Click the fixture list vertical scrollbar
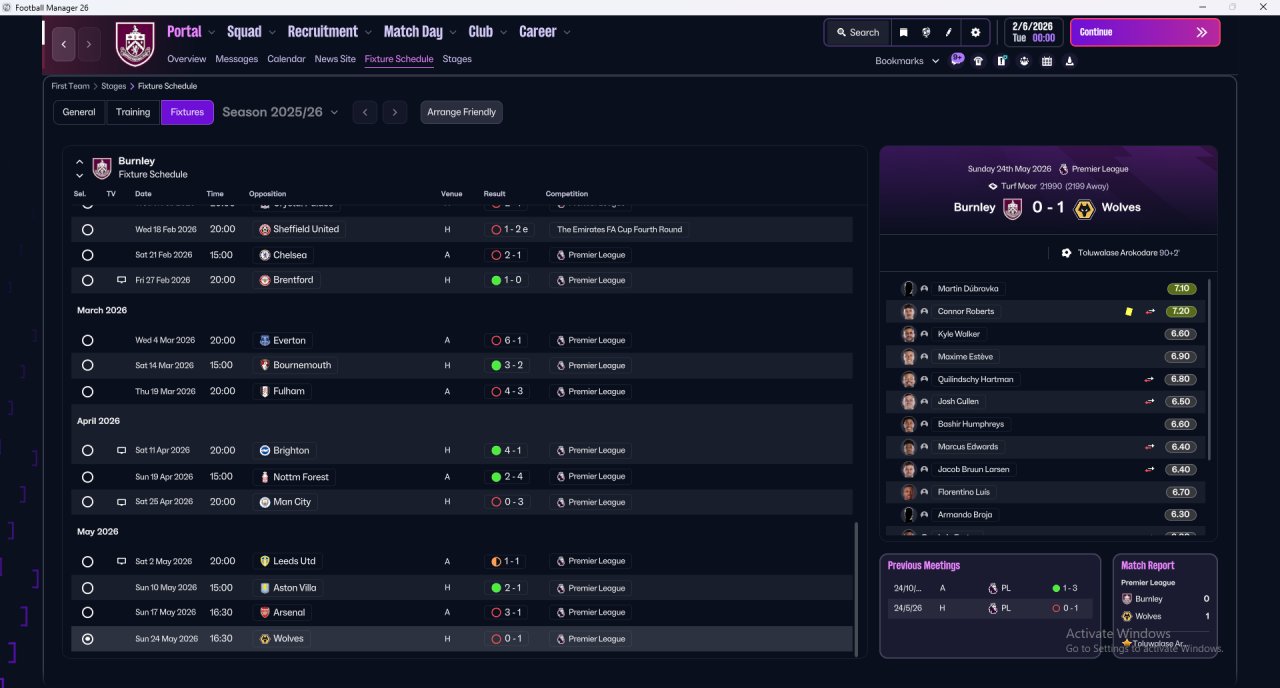Image resolution: width=1280 pixels, height=688 pixels. [856, 588]
